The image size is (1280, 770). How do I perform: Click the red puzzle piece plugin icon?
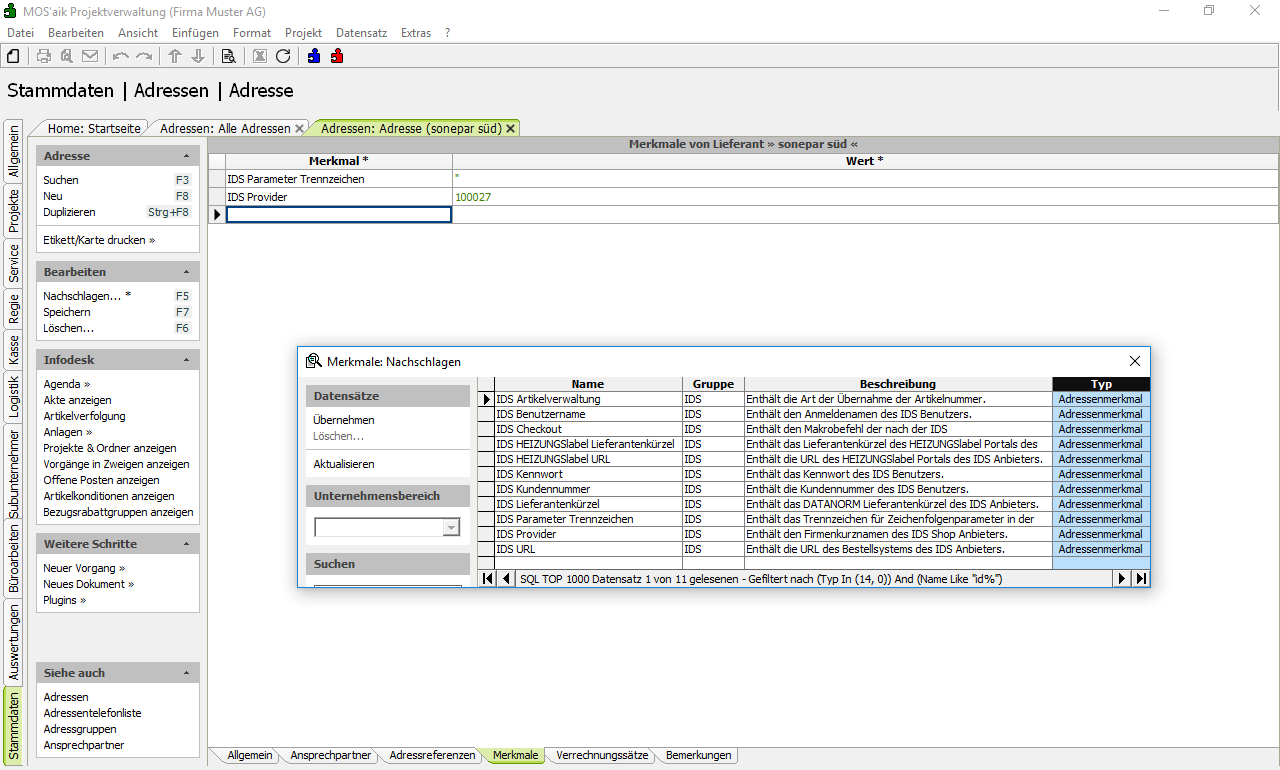pyautogui.click(x=337, y=56)
